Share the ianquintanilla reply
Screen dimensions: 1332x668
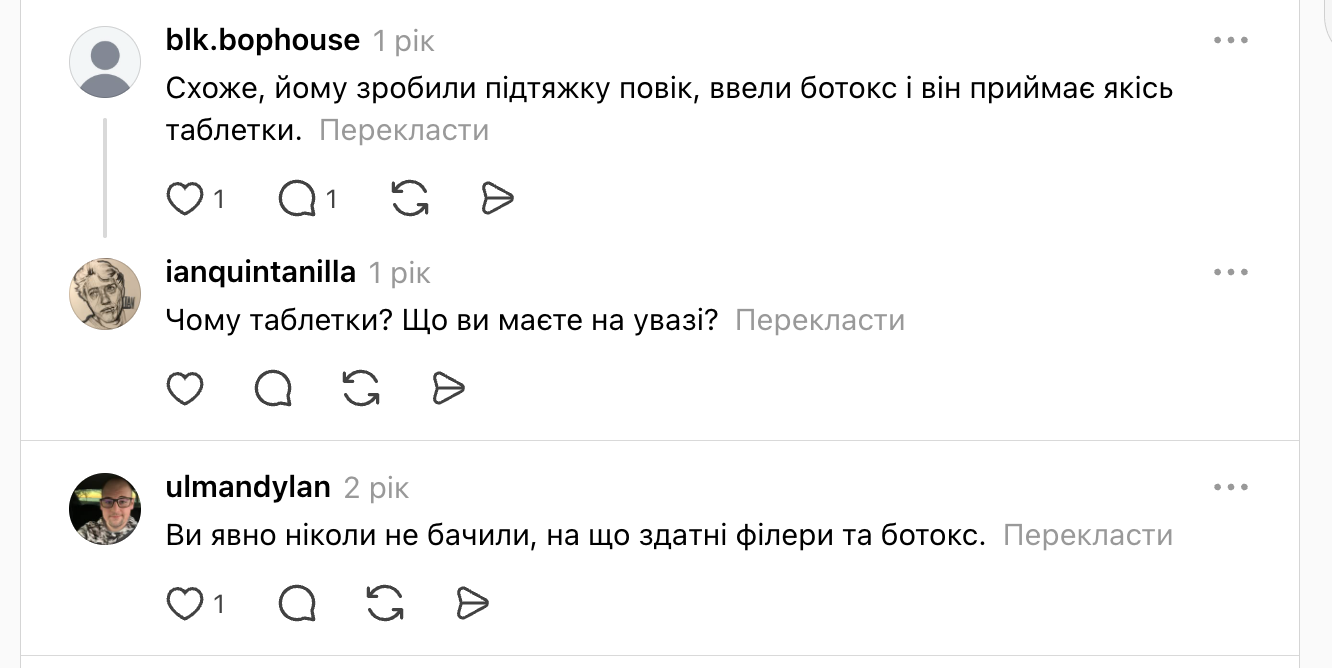[x=449, y=387]
